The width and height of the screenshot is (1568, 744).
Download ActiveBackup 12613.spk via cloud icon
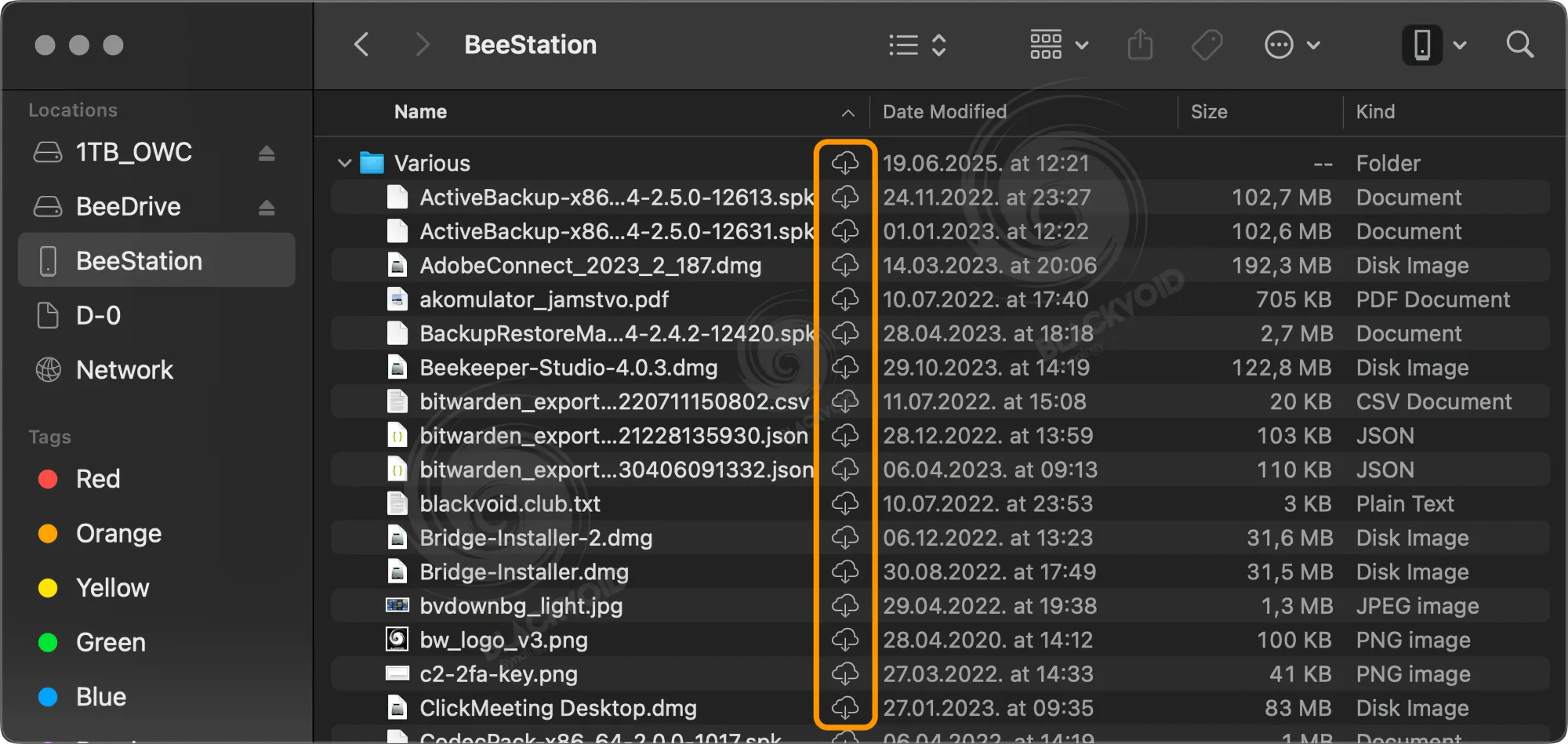(x=845, y=197)
